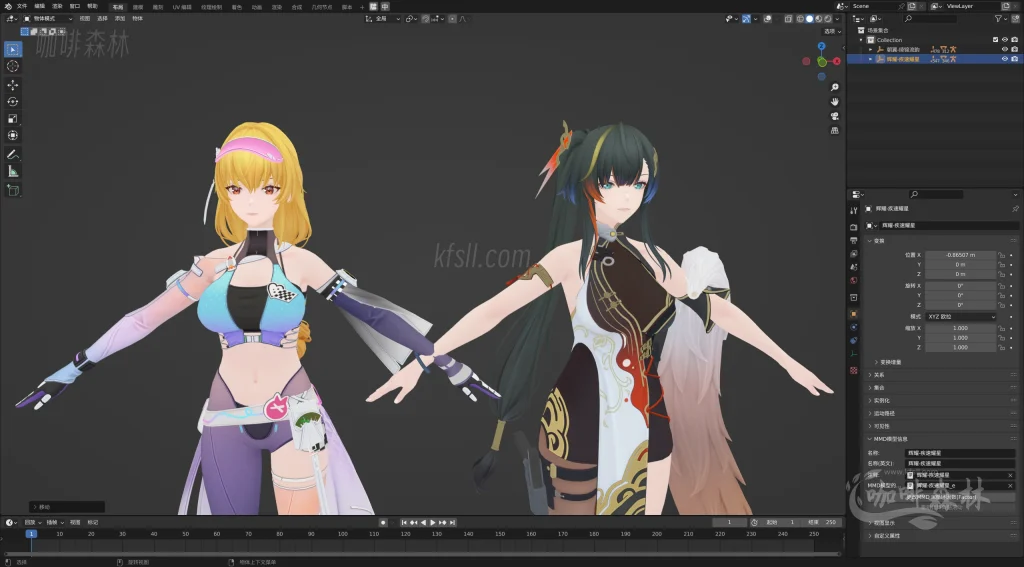The height and width of the screenshot is (567, 1024).
Task: Open the Scene properties tab
Action: click(x=854, y=267)
